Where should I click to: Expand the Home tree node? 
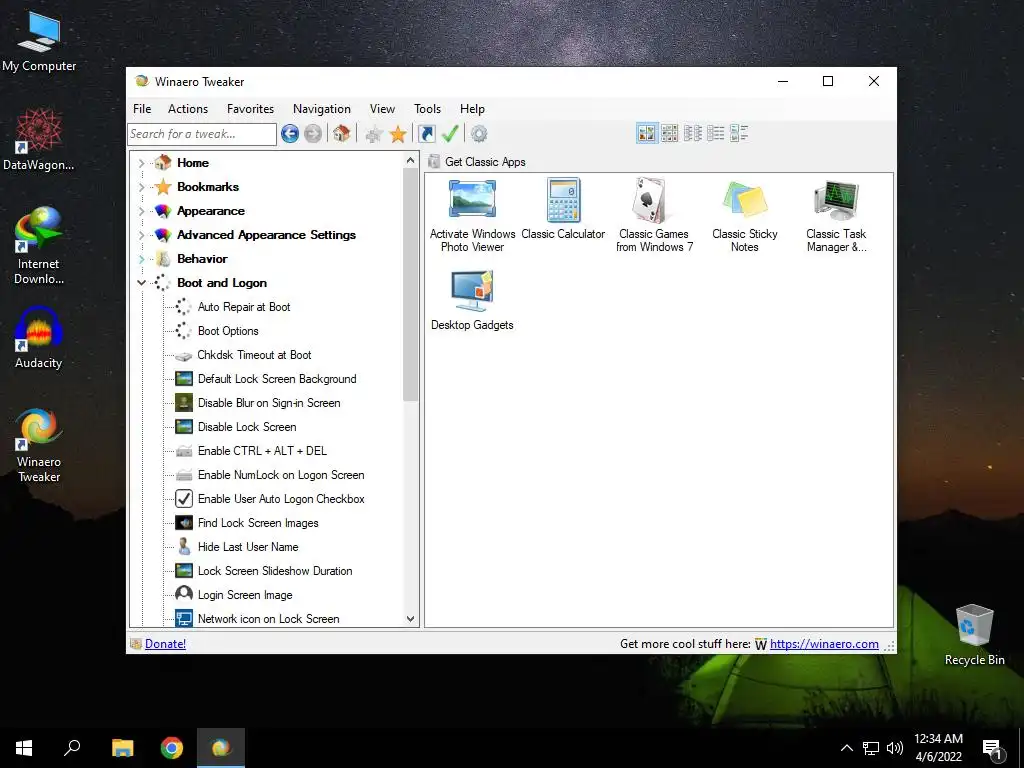point(141,163)
